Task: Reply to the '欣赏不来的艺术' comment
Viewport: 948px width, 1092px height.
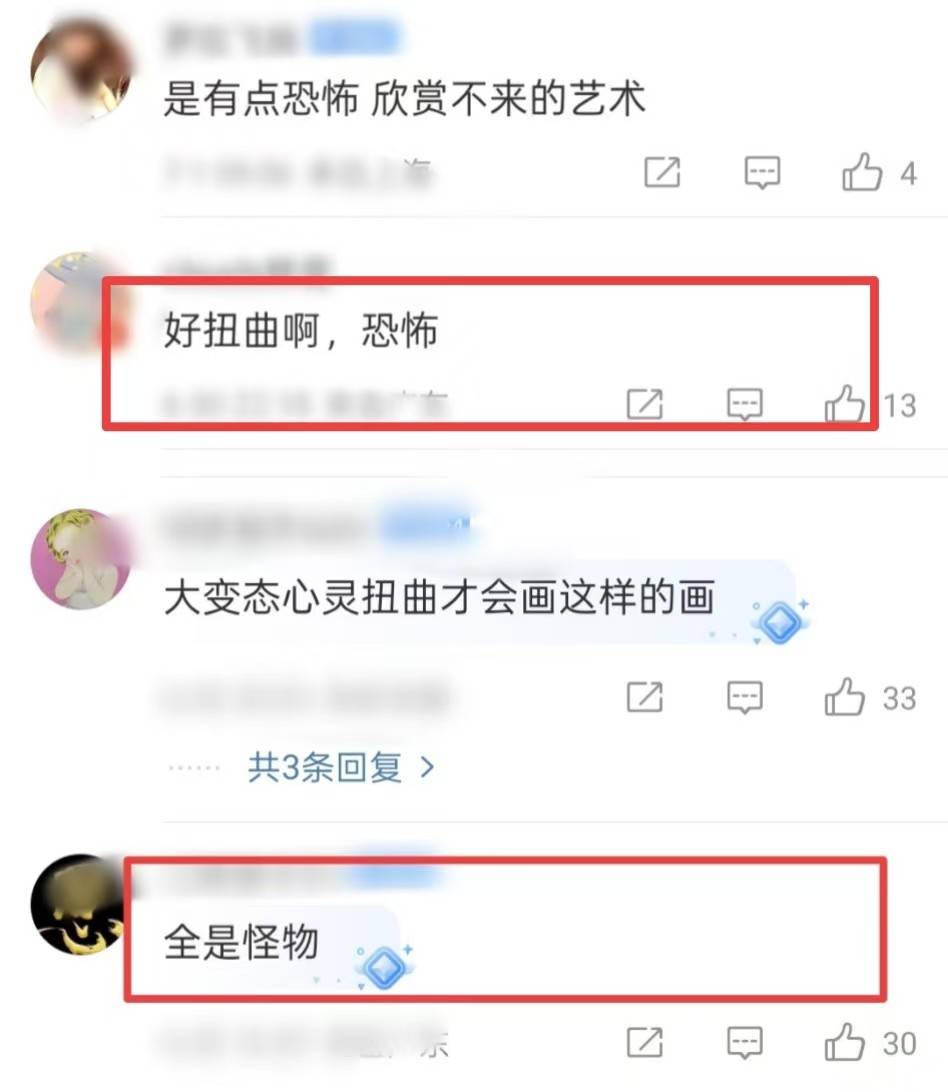Action: click(762, 172)
